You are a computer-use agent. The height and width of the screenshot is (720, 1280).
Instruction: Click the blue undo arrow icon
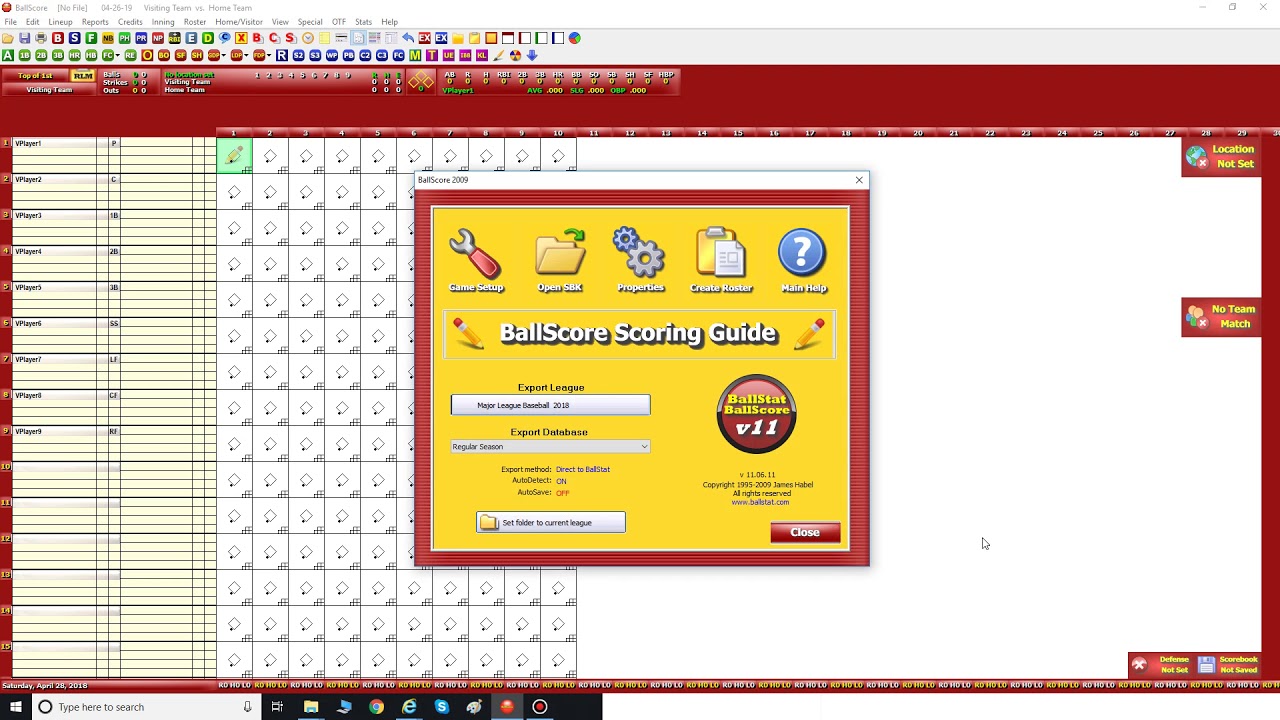[x=408, y=38]
